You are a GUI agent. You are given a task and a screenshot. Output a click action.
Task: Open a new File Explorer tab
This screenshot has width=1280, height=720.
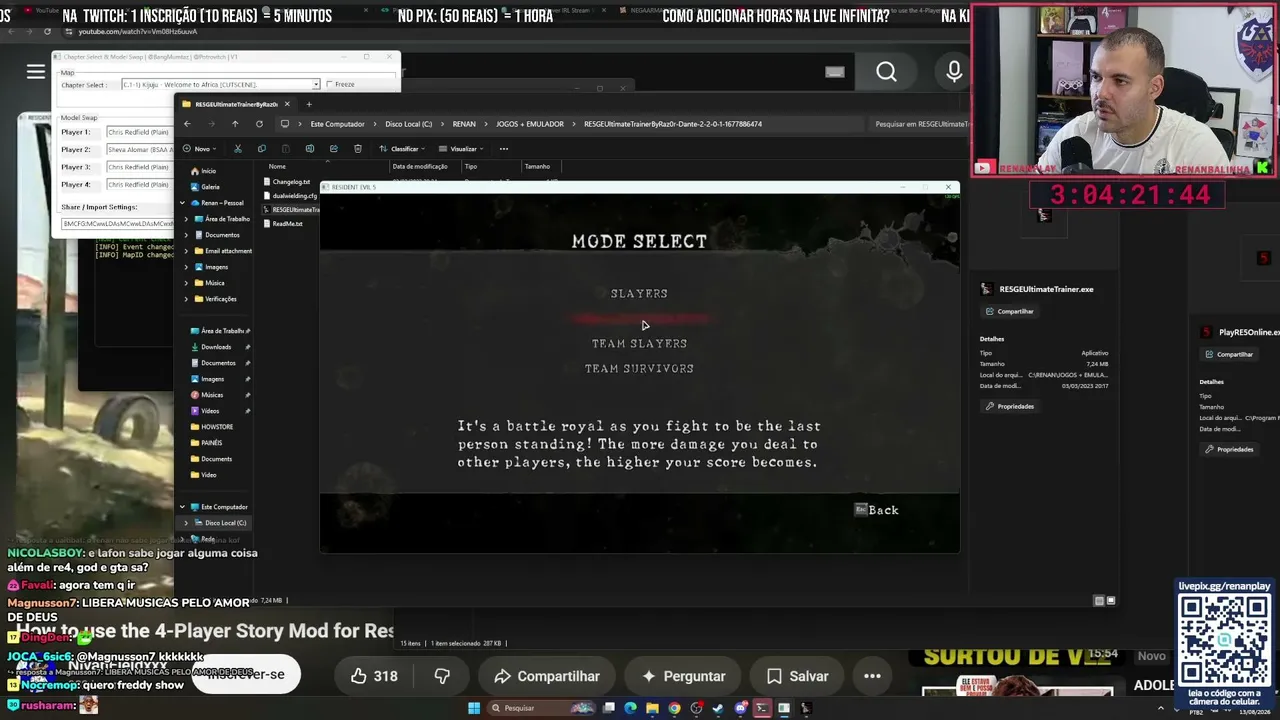309,104
